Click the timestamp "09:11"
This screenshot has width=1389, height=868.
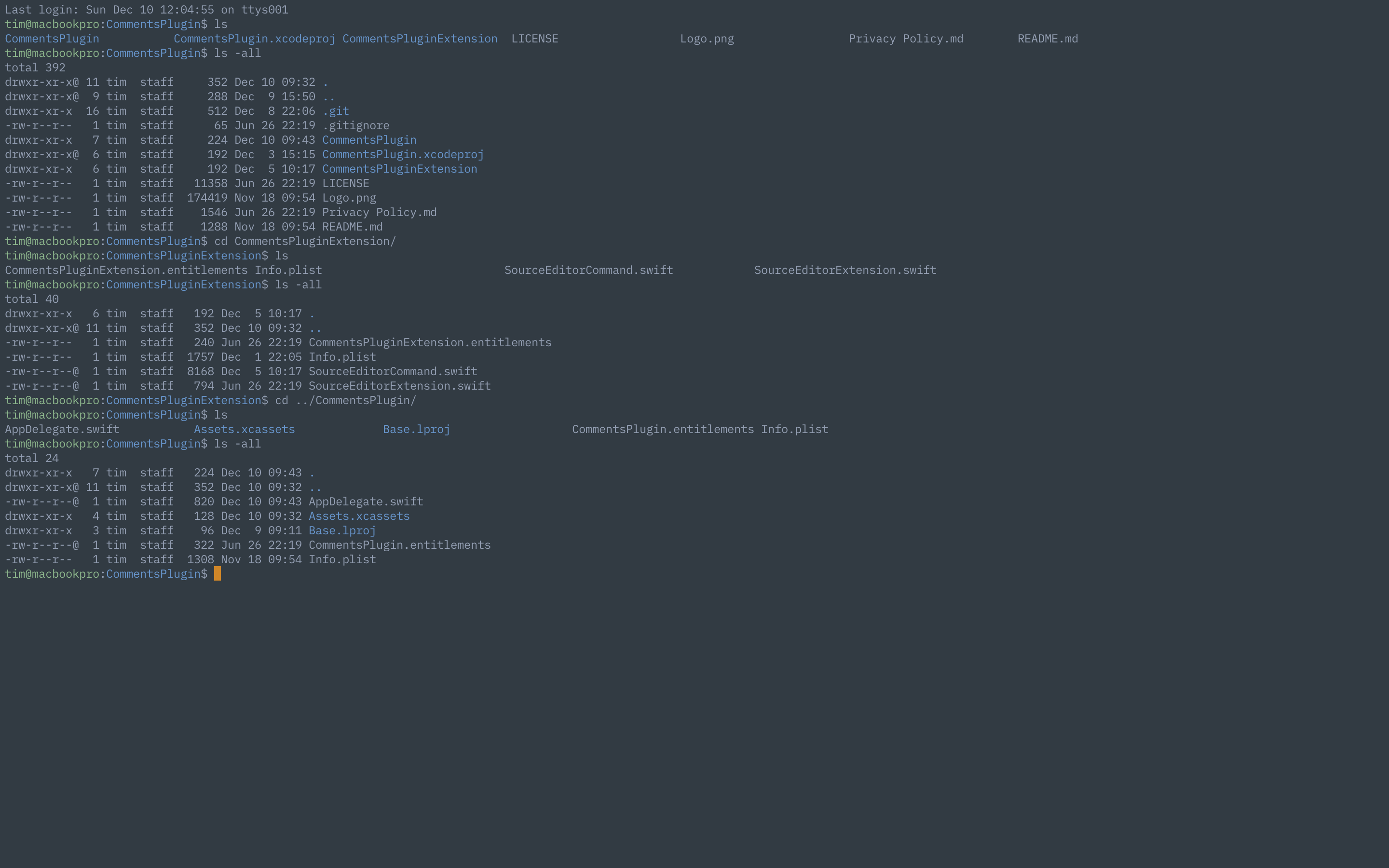(x=285, y=530)
